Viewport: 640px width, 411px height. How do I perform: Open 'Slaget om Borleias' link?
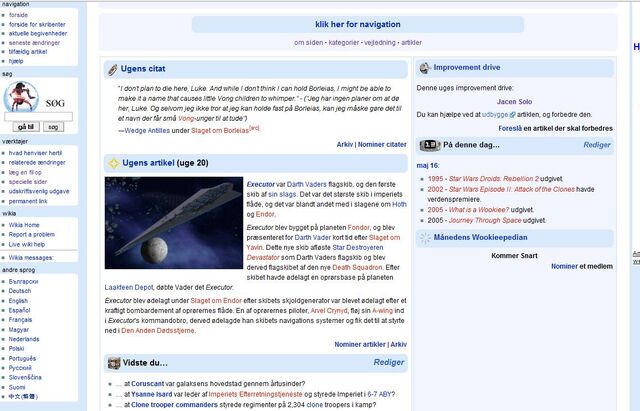point(220,131)
